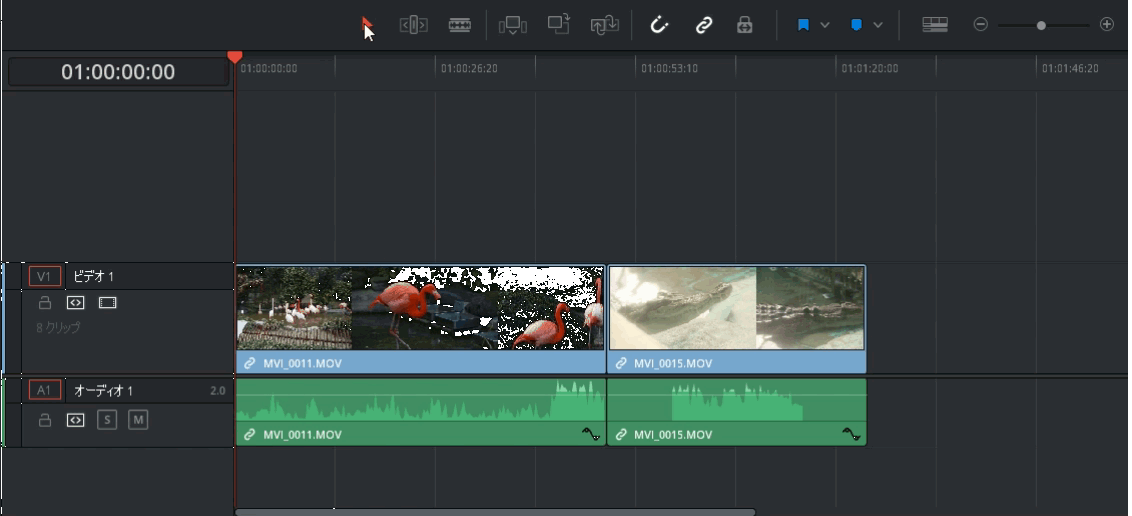The width and height of the screenshot is (1132, 516).
Task: Click the zoom in plus button
Action: [1107, 25]
